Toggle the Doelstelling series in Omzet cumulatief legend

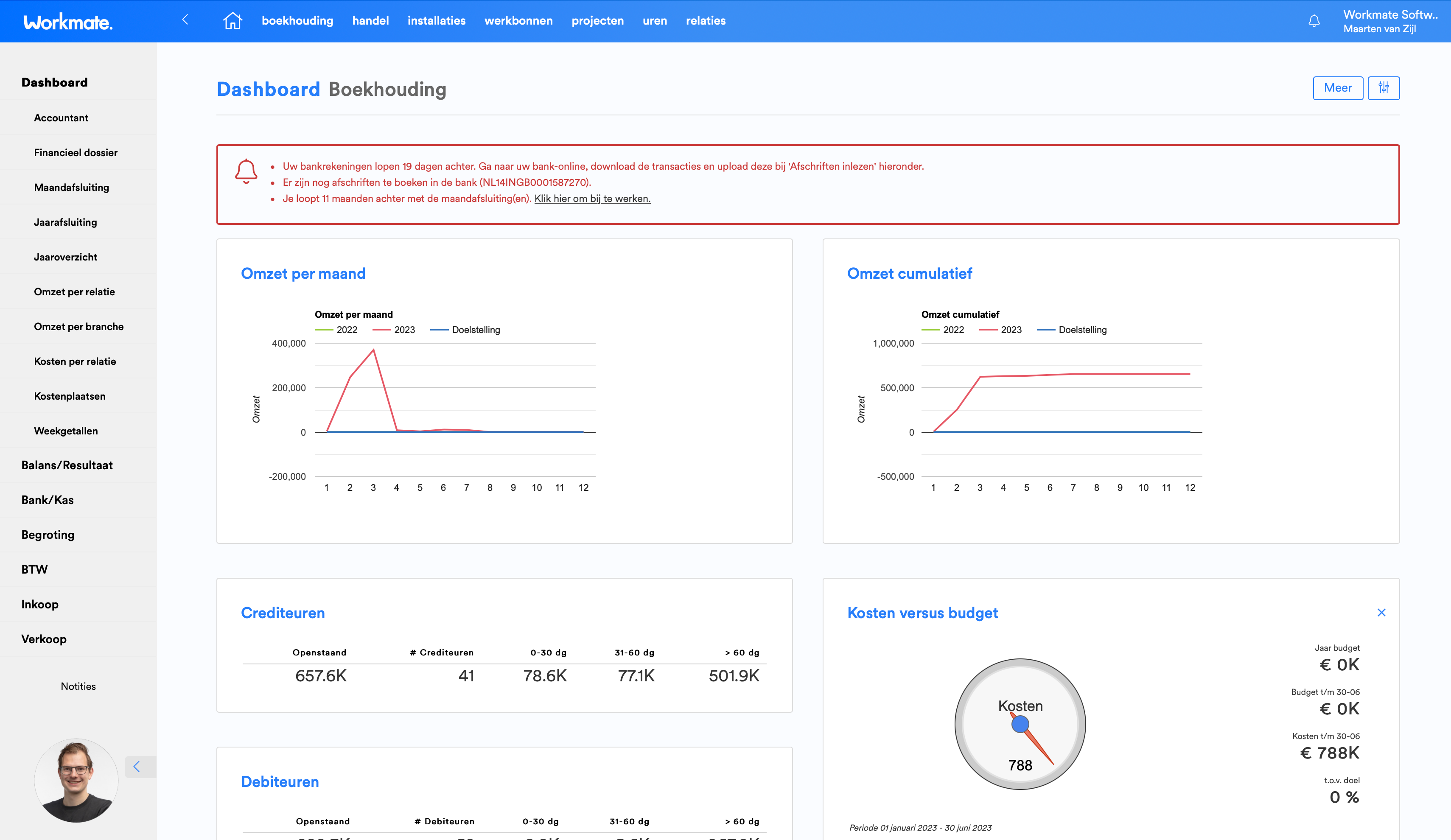click(x=1072, y=330)
